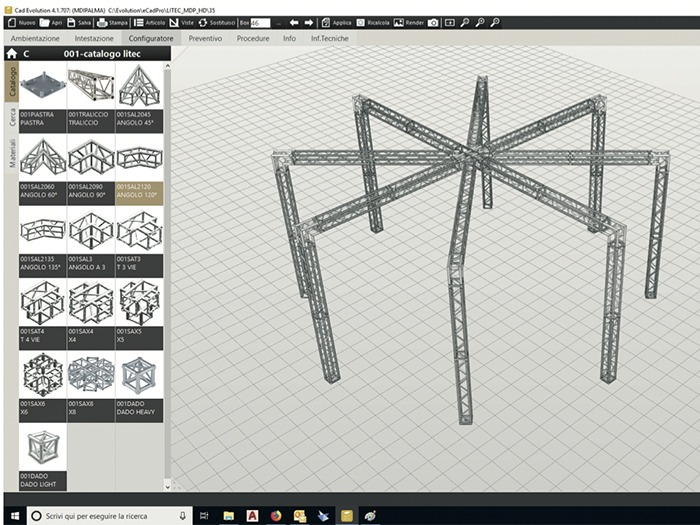Save the project with Salva
Image resolution: width=700 pixels, height=525 pixels.
pyautogui.click(x=83, y=22)
